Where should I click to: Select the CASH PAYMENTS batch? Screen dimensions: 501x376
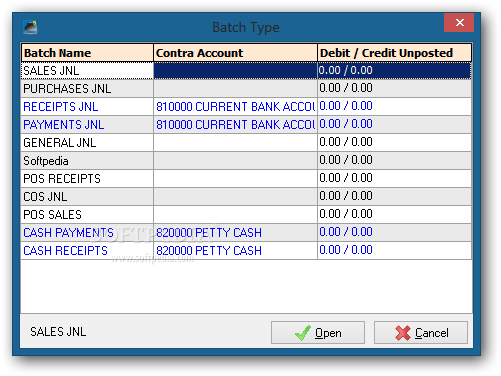click(x=87, y=233)
